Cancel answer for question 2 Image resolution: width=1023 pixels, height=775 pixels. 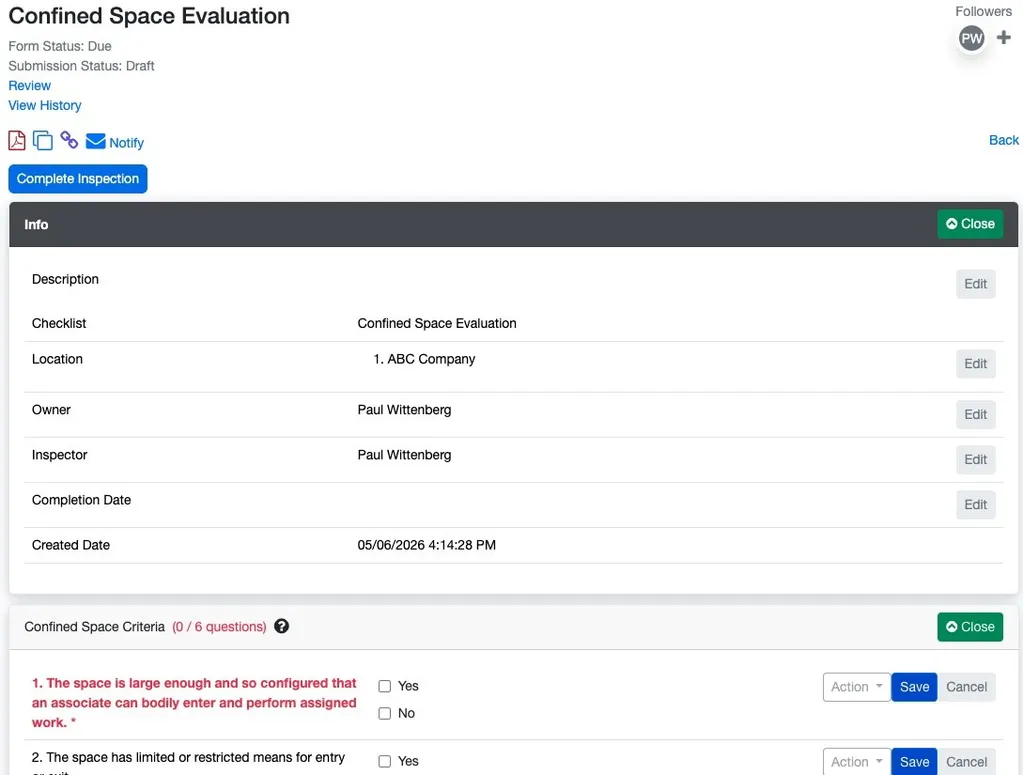[x=966, y=761]
